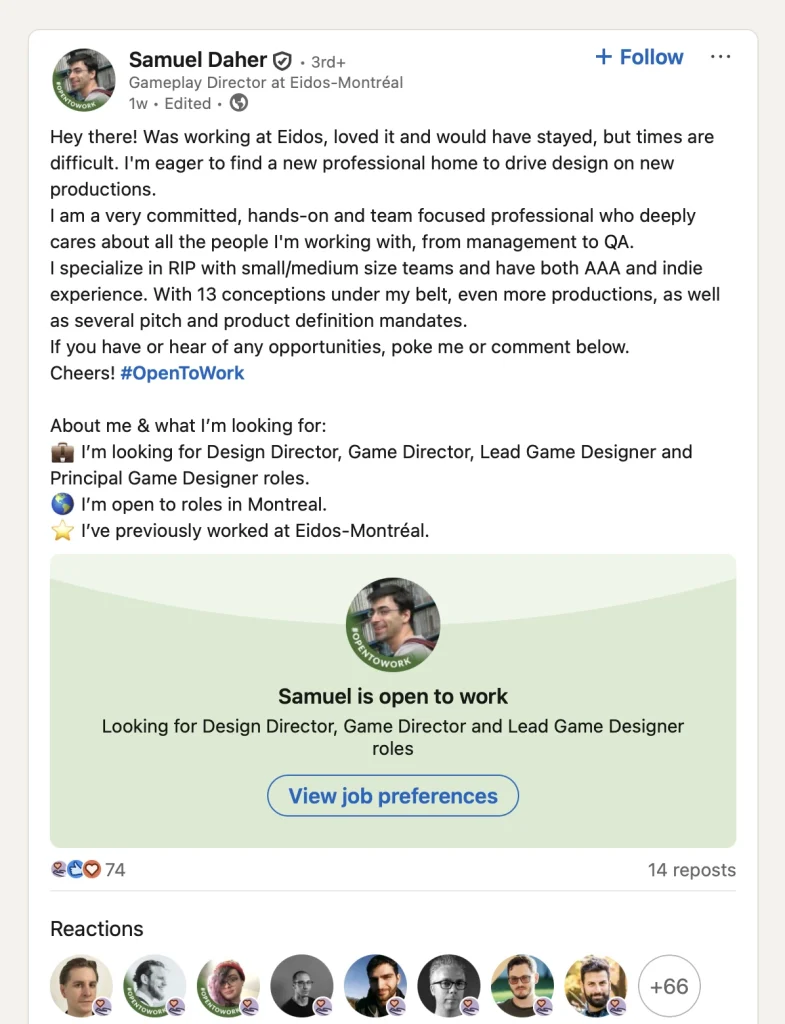Viewport: 785px width, 1024px height.
Task: Click the Samuel Daher name link
Action: coord(199,60)
